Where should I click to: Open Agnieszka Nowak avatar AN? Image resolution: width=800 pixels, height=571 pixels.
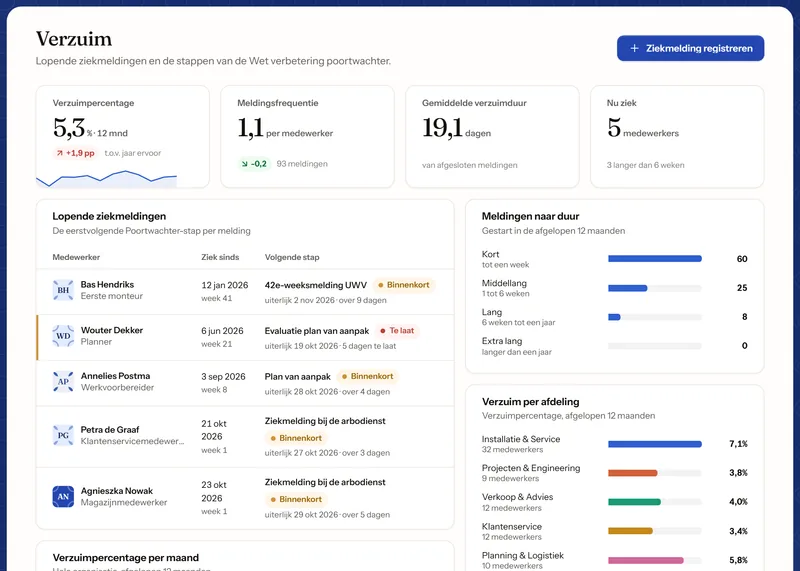pos(63,496)
